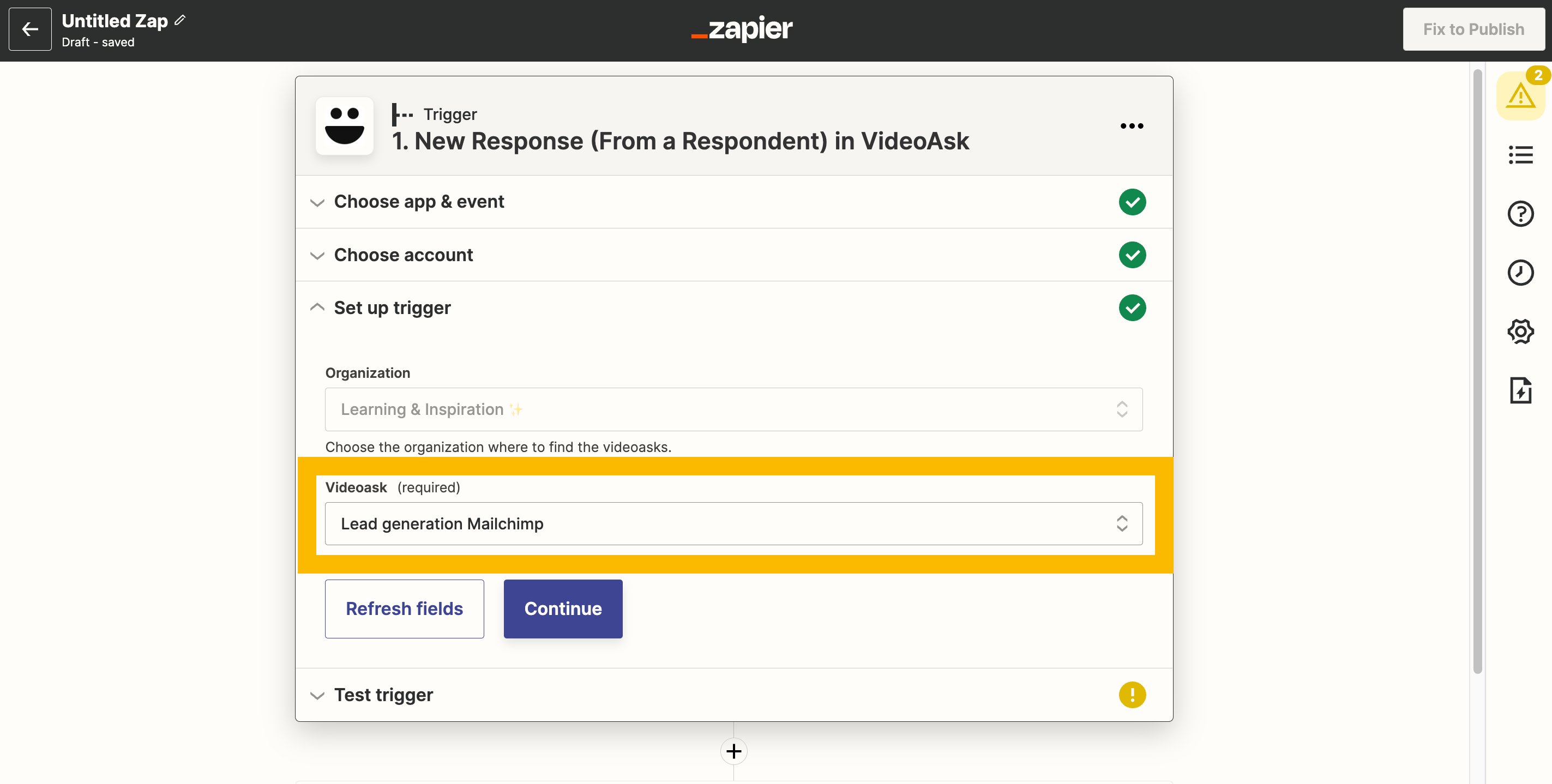Screen dimensions: 1552x784
Task: Open the help question mark icon
Action: [1521, 214]
